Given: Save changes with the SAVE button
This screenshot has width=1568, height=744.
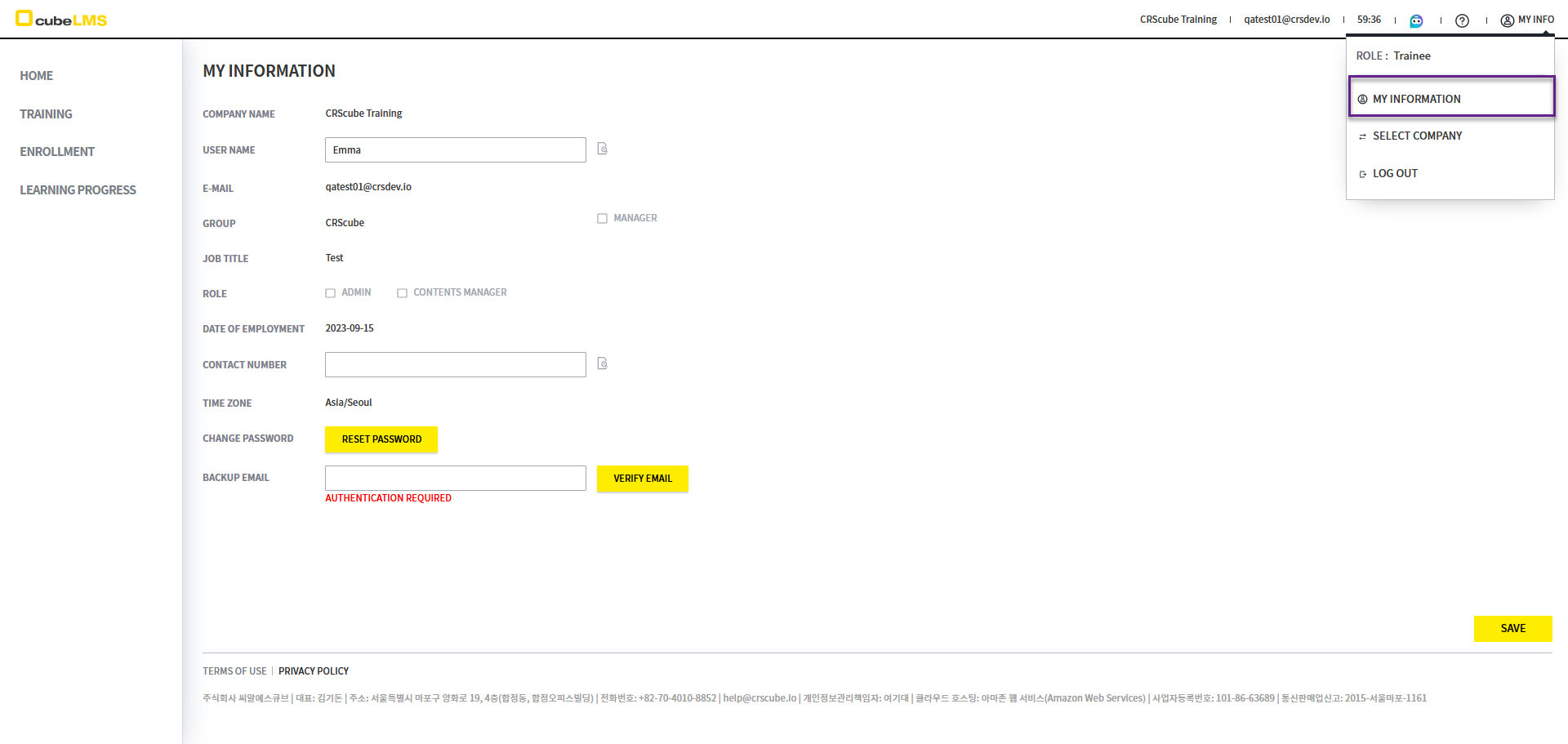Looking at the screenshot, I should (1512, 628).
